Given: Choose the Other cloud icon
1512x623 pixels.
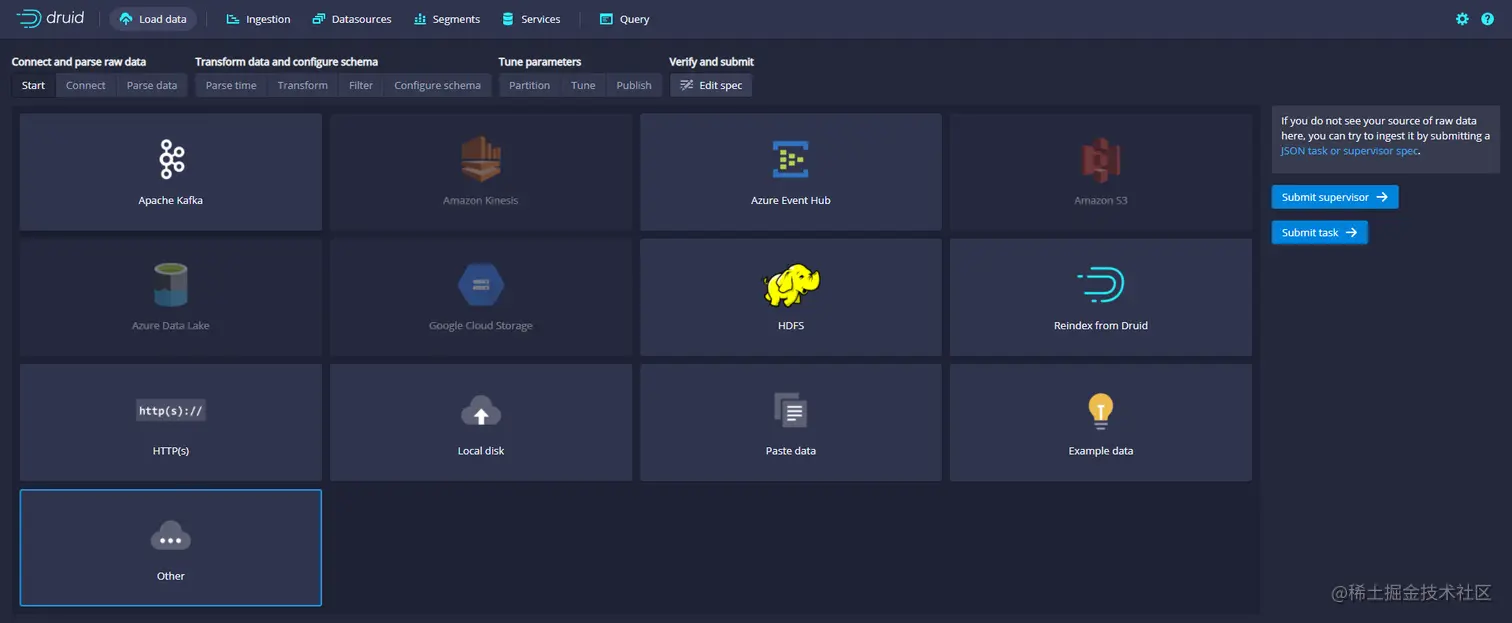Looking at the screenshot, I should point(171,536).
